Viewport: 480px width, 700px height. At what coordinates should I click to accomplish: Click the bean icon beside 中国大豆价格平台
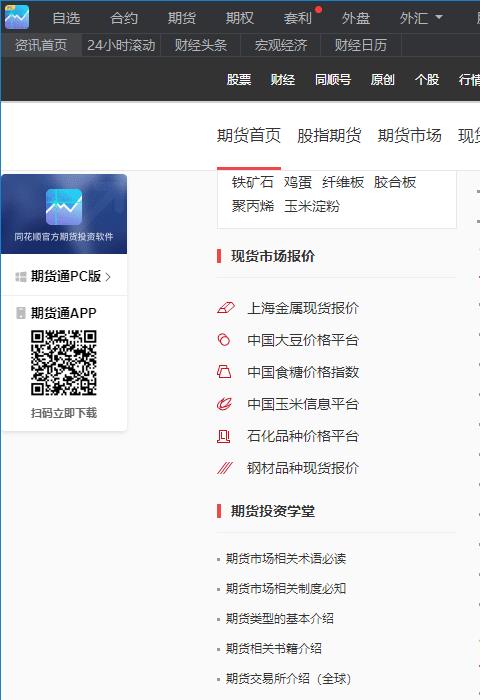tap(224, 340)
